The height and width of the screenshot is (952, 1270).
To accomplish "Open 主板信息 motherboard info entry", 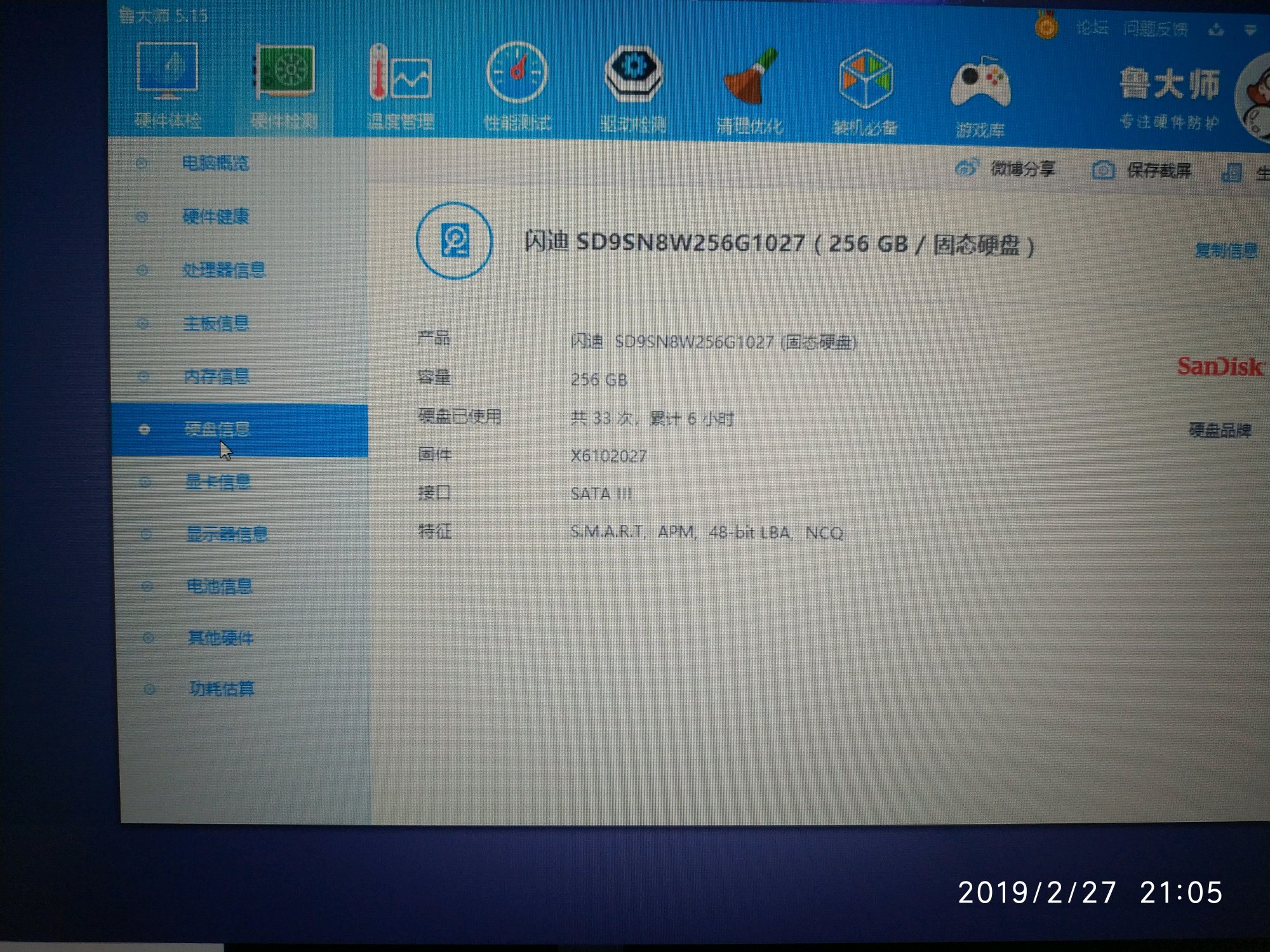I will [x=216, y=324].
